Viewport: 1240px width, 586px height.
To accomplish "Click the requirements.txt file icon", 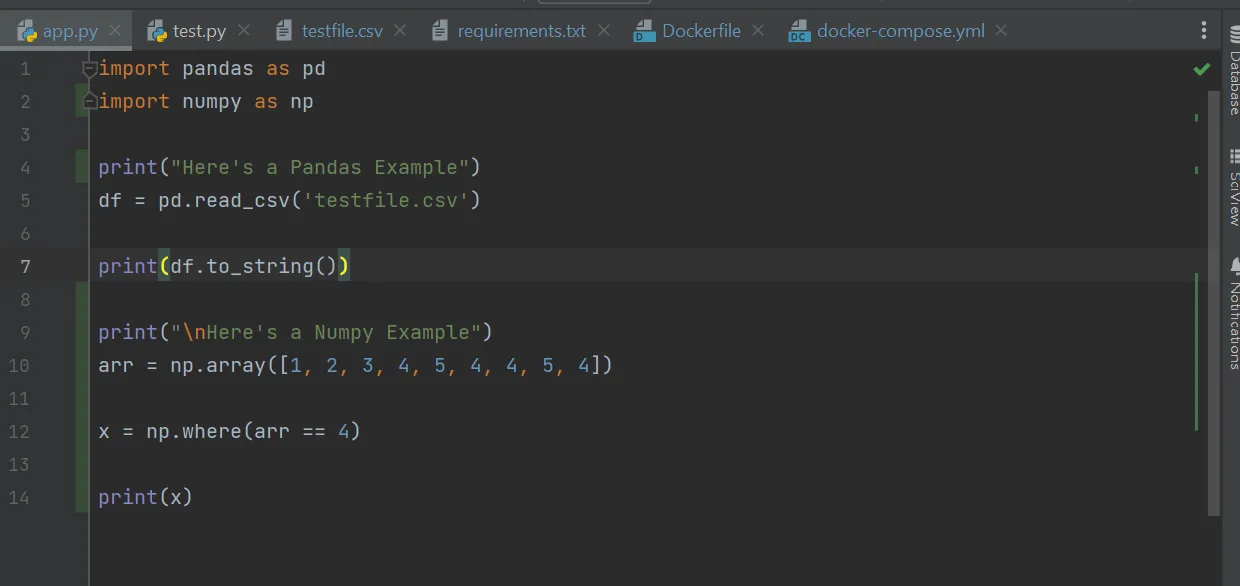I will point(440,31).
